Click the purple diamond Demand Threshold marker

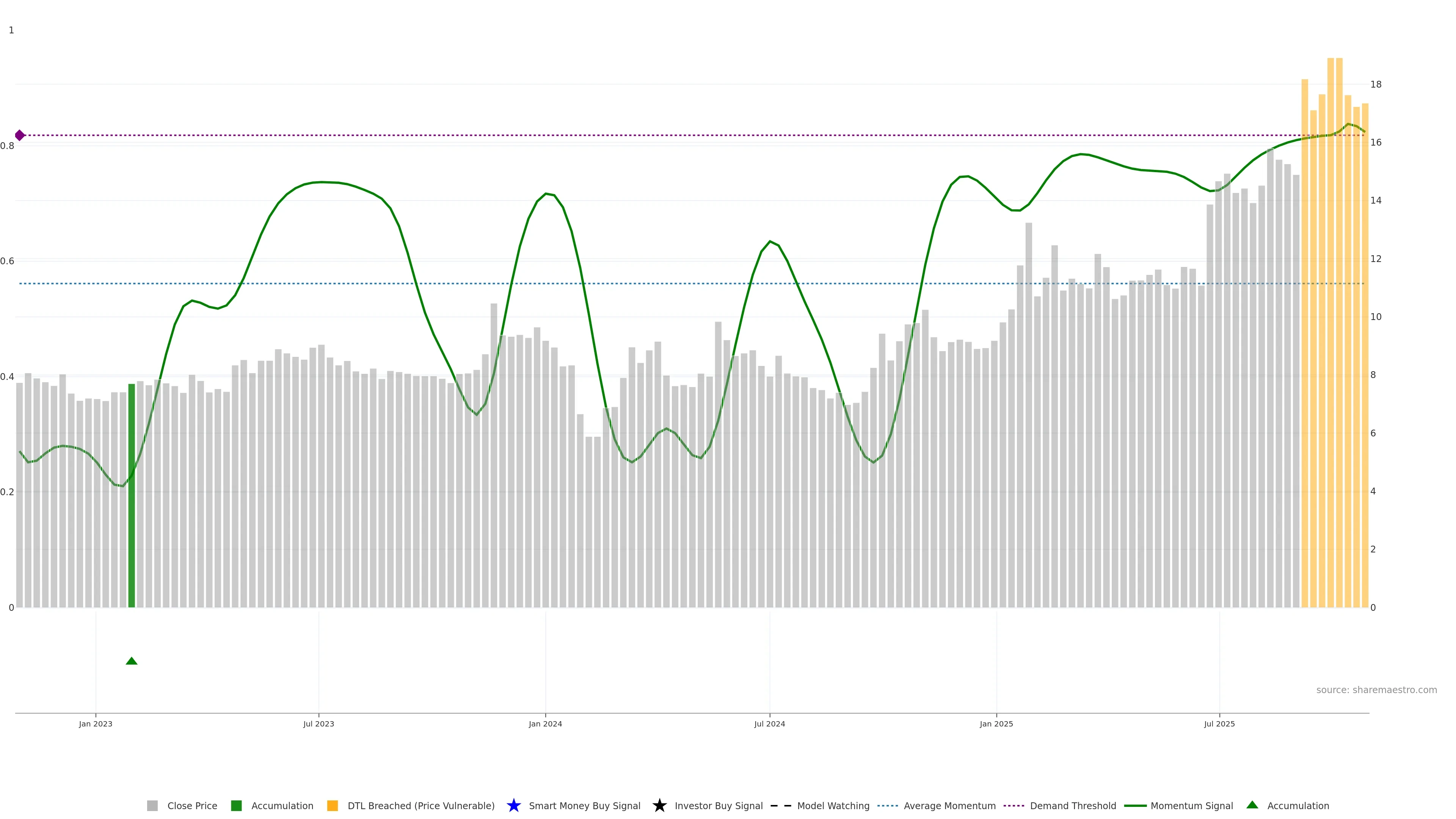point(20,135)
